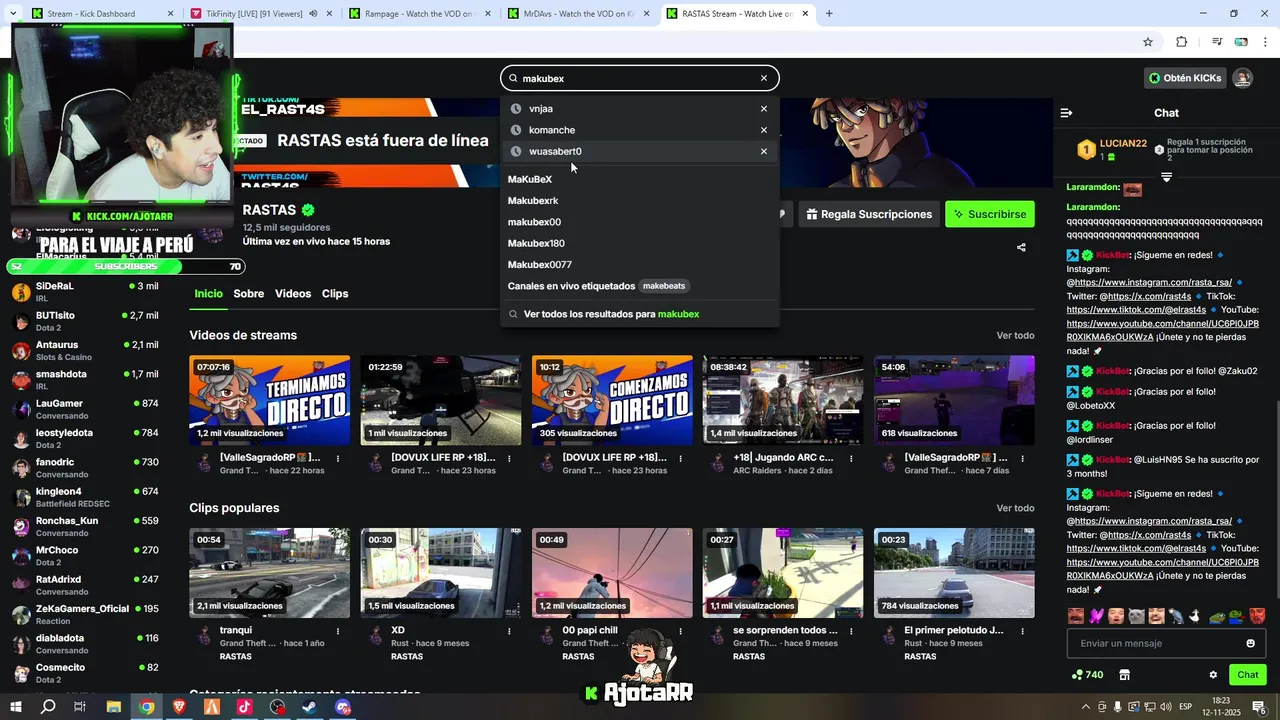Select Makubex180 search suggestion
Image resolution: width=1280 pixels, height=720 pixels.
(x=640, y=243)
